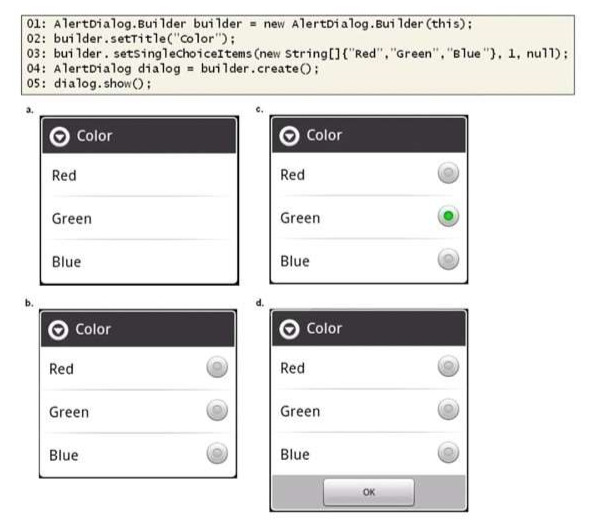Viewport: 591px width, 522px height.
Task: Select the Red radio button in dialog b
Action: (x=217, y=367)
